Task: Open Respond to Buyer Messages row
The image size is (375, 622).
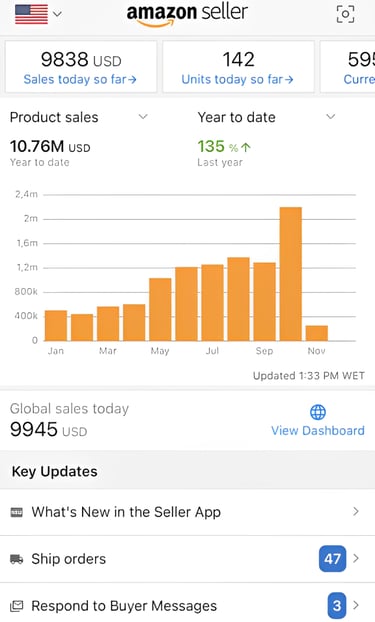Action: (x=187, y=606)
